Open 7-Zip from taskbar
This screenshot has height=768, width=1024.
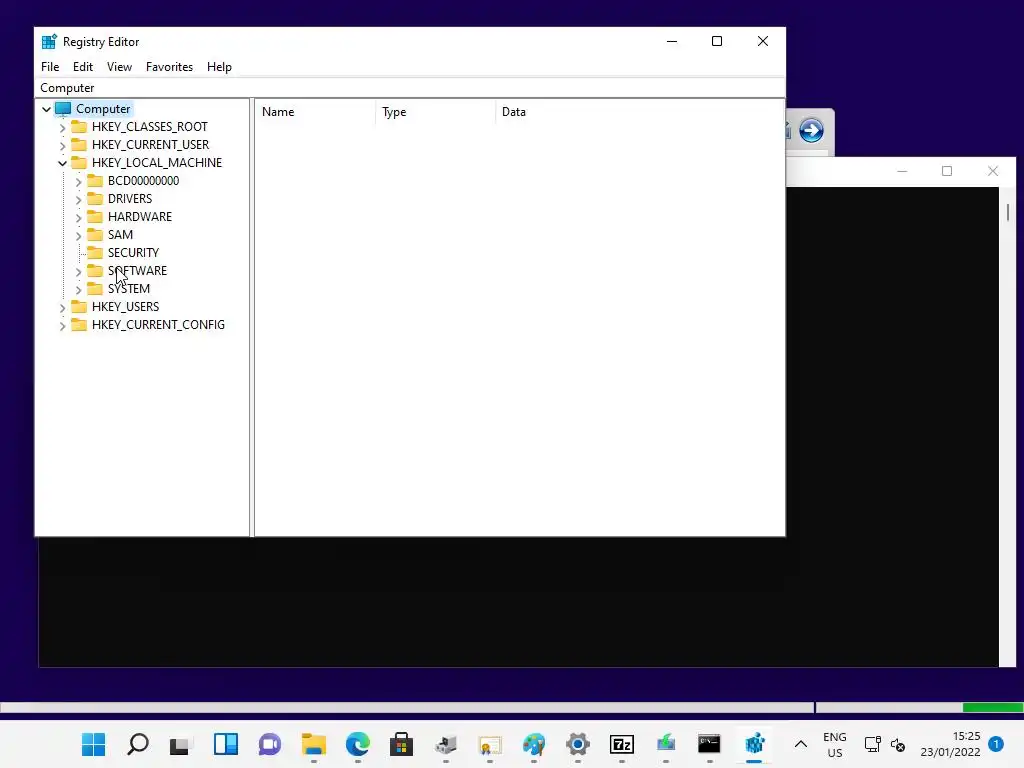(622, 744)
